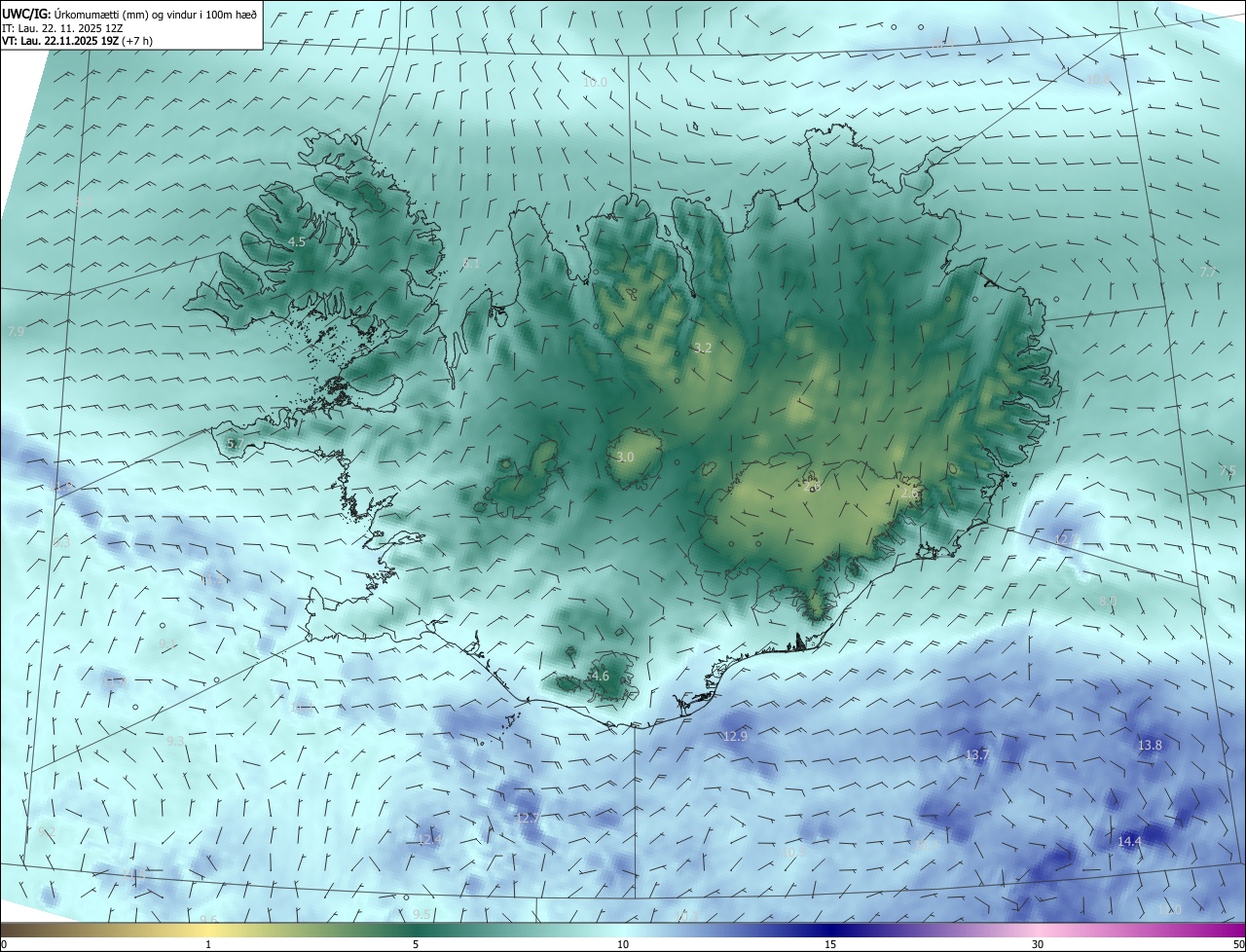This screenshot has height=952, width=1246.
Task: Click the legend tick label 5
Action: (416, 944)
